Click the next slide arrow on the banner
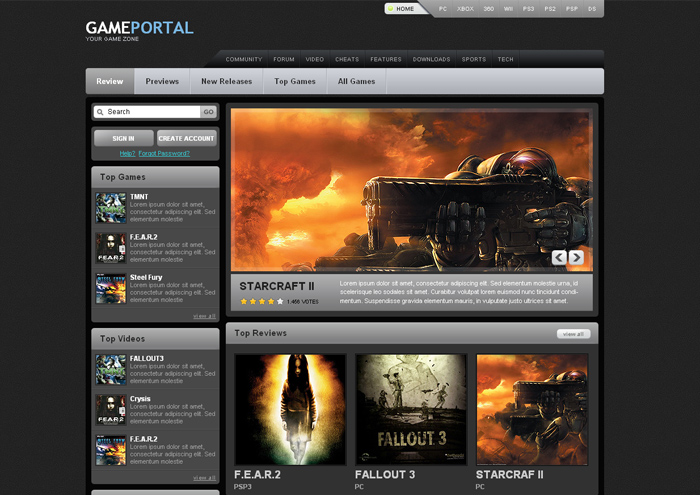The width and height of the screenshot is (700, 495). (x=576, y=258)
